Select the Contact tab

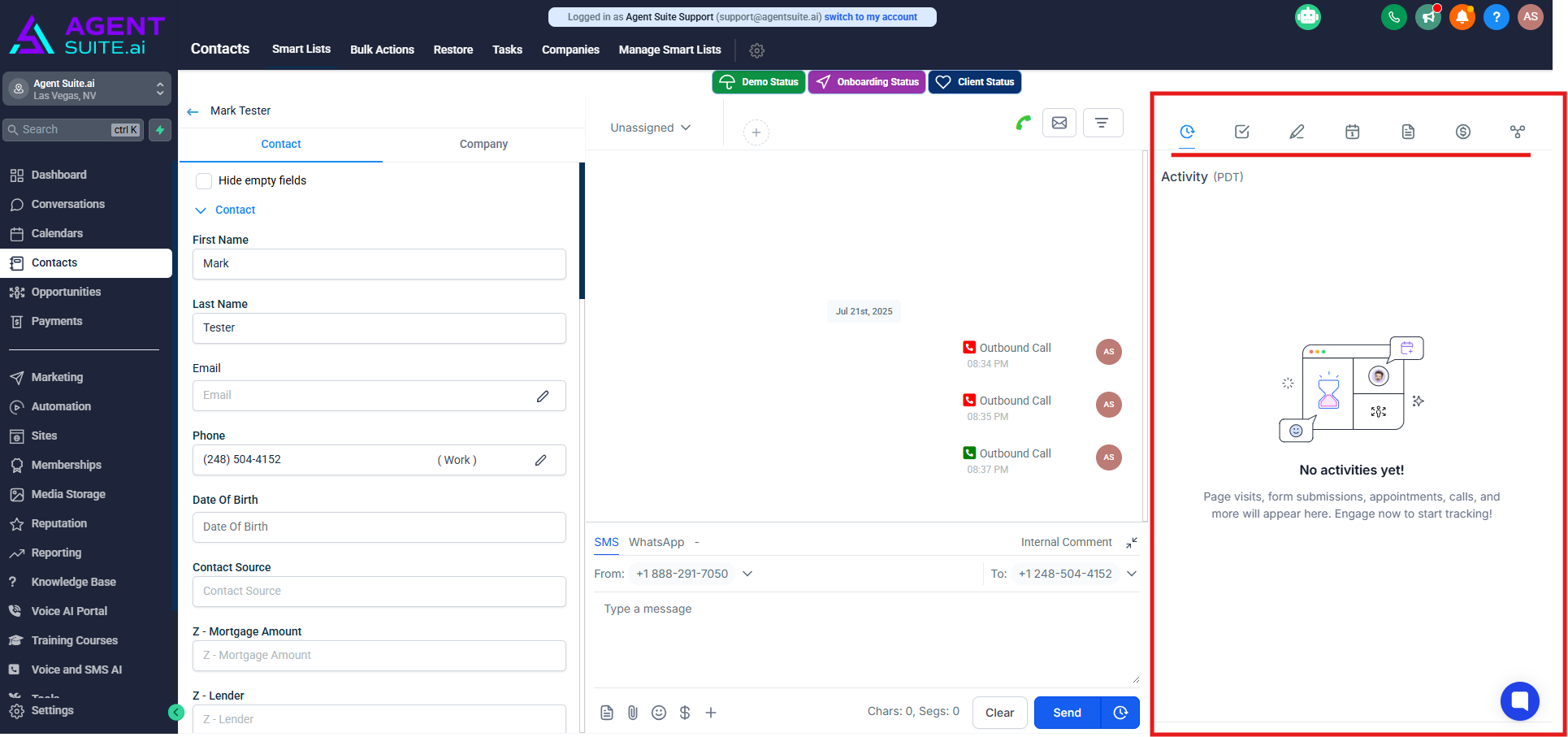pos(281,145)
